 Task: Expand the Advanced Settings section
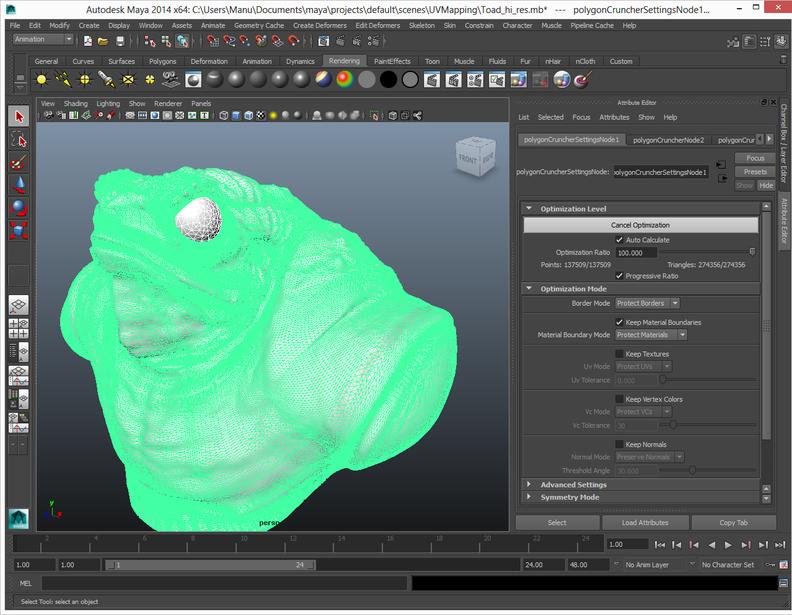pos(573,485)
